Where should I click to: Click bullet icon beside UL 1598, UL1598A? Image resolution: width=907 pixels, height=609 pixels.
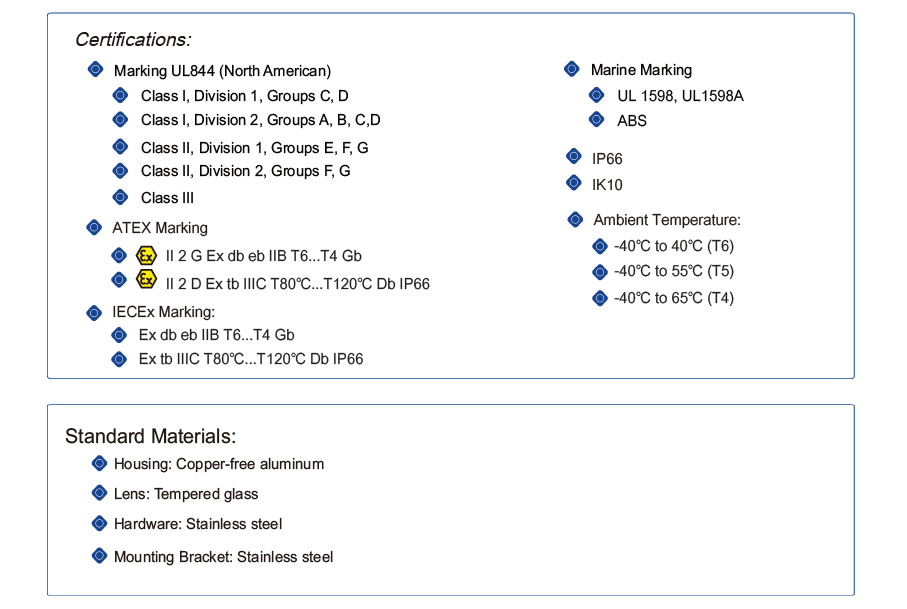point(596,94)
